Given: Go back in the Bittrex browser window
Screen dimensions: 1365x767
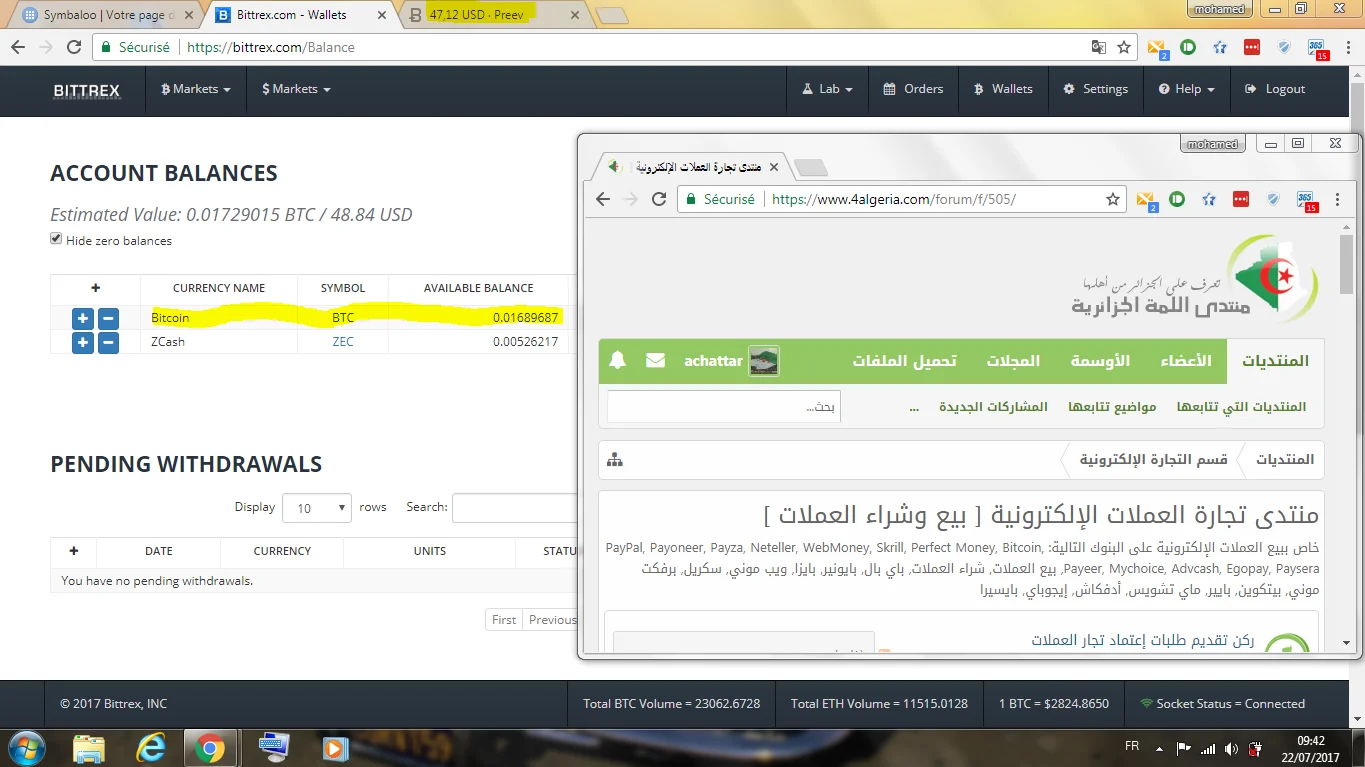Looking at the screenshot, I should click(x=18, y=47).
